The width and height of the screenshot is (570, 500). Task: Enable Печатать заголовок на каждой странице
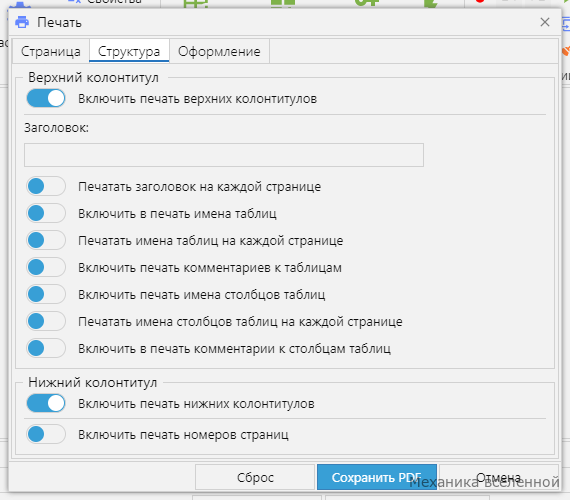[46, 187]
